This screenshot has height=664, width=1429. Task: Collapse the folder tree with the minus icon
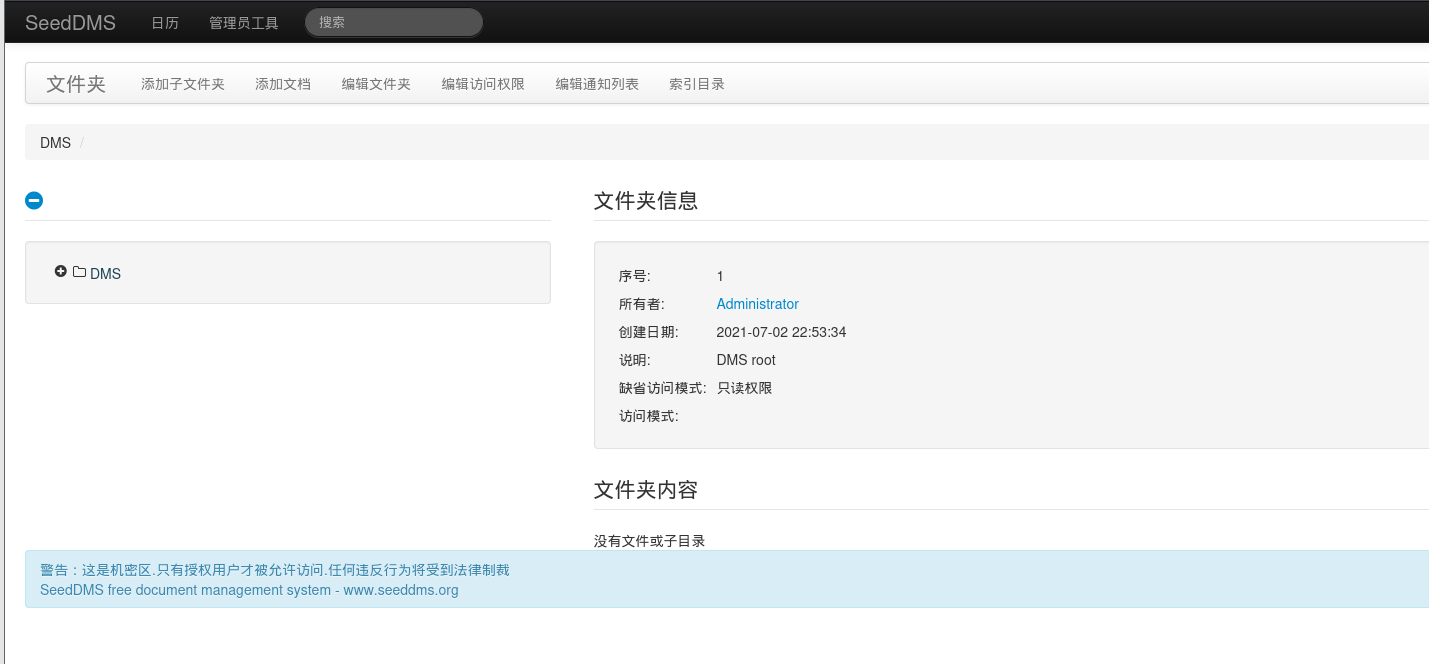coord(34,201)
